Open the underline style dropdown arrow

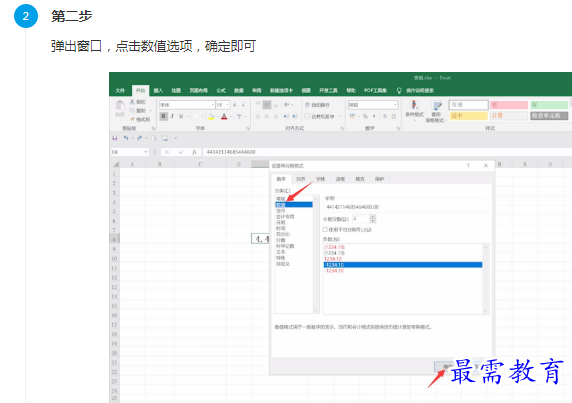point(188,117)
